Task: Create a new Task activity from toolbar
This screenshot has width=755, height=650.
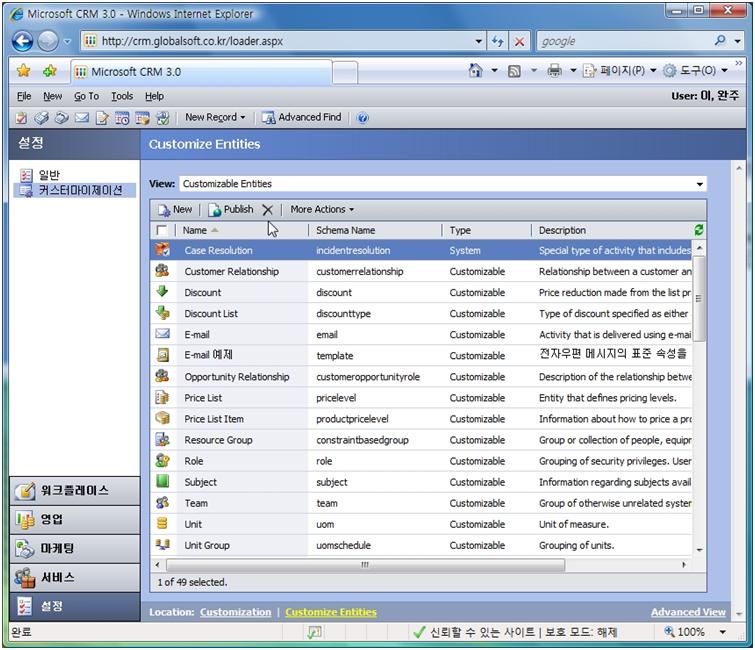Action: [x=21, y=117]
